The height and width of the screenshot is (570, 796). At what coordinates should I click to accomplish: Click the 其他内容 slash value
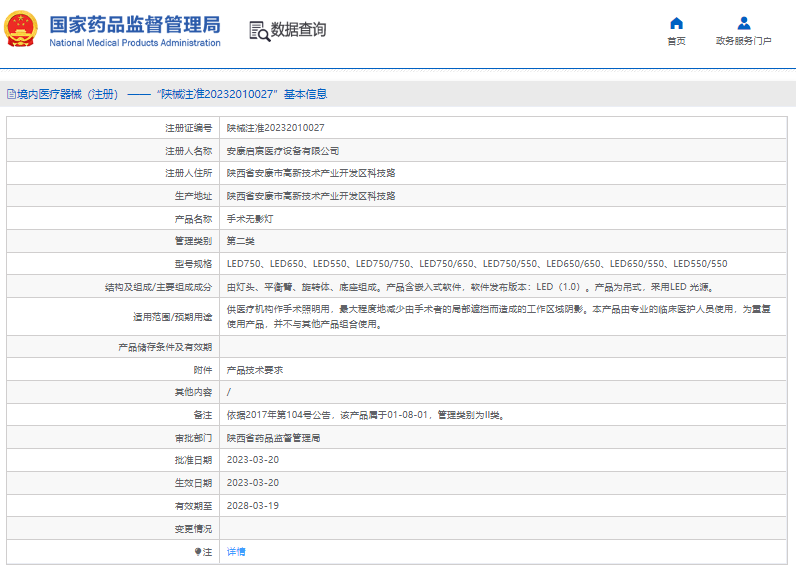click(x=229, y=392)
